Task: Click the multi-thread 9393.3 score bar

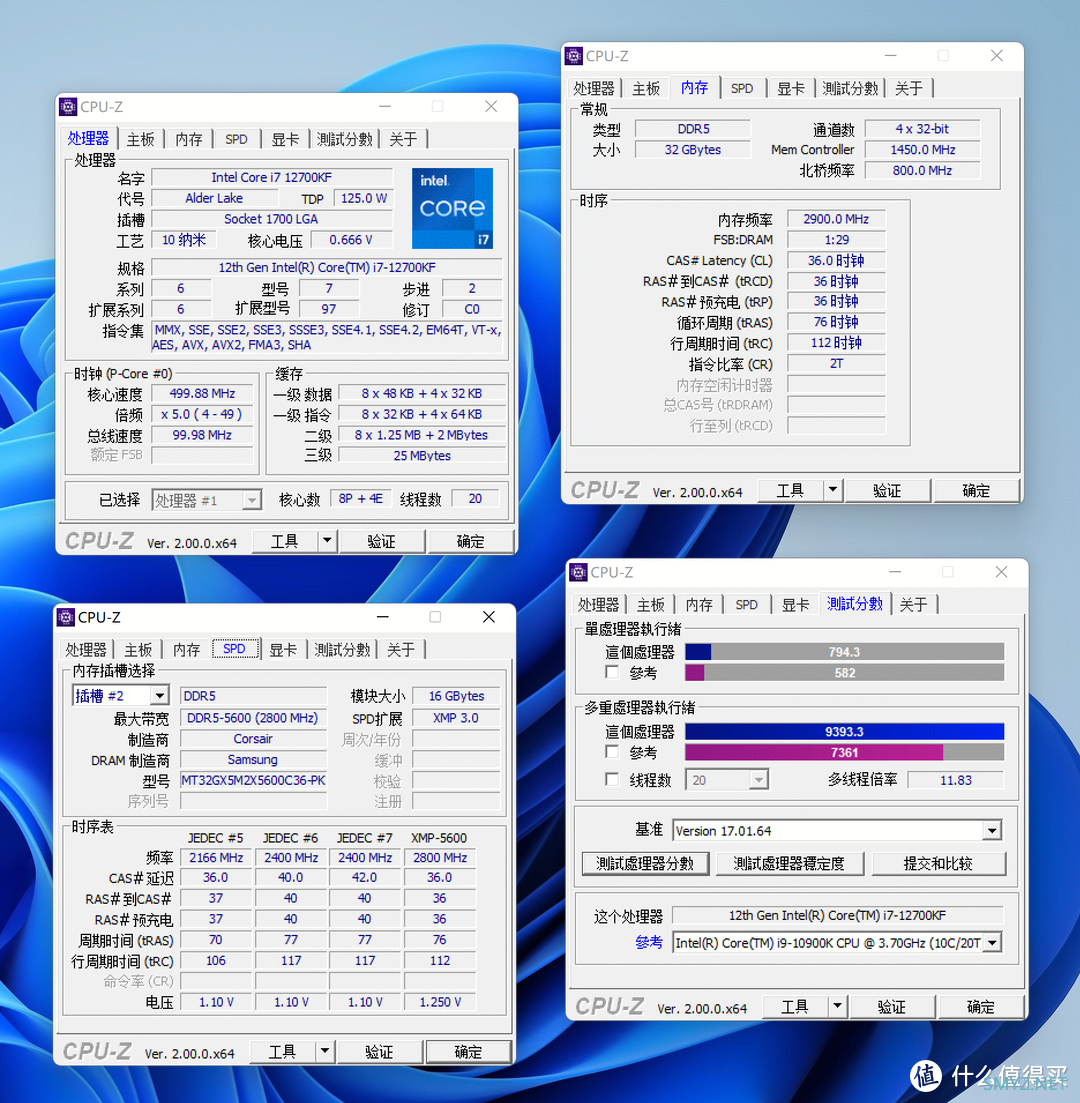Action: pos(844,732)
